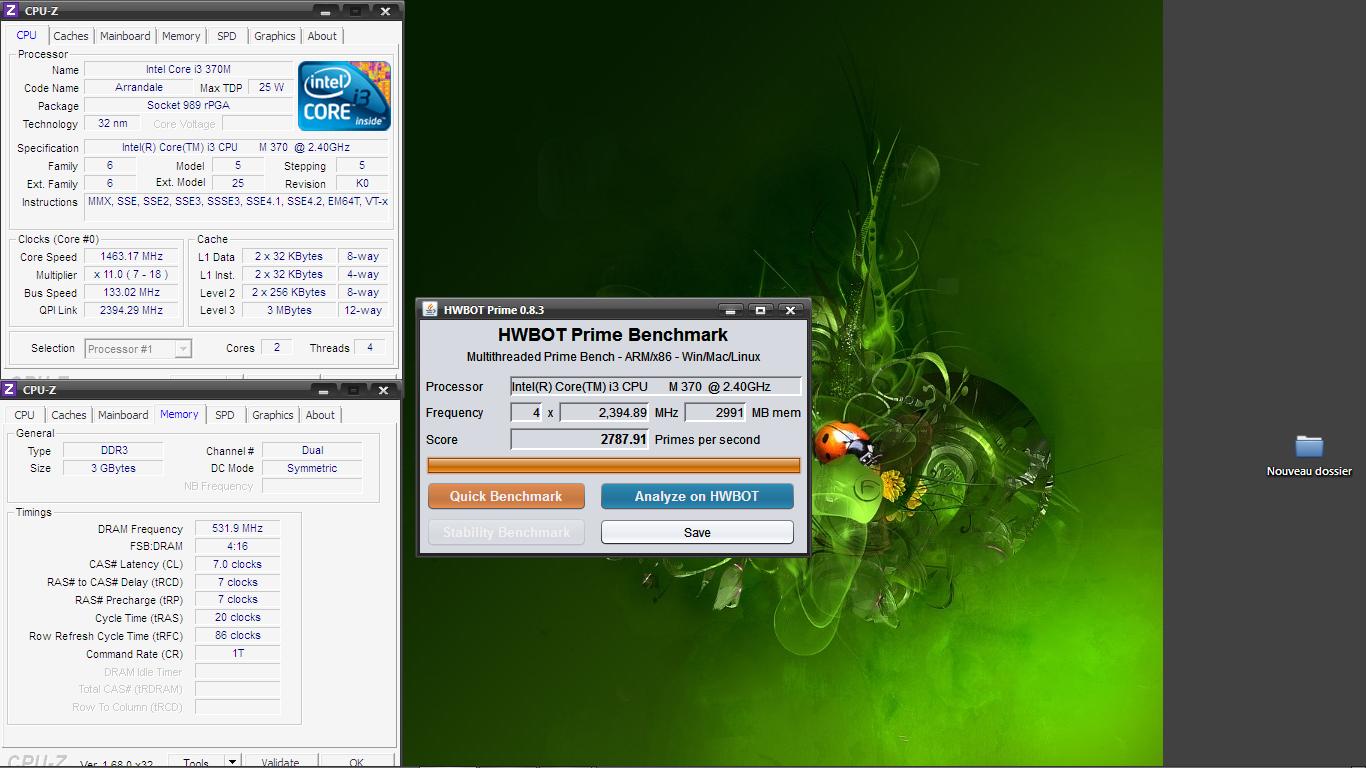Viewport: 1366px width, 768px height.
Task: Click the DRAM Frequency value 531.9 MHz
Action: click(238, 528)
